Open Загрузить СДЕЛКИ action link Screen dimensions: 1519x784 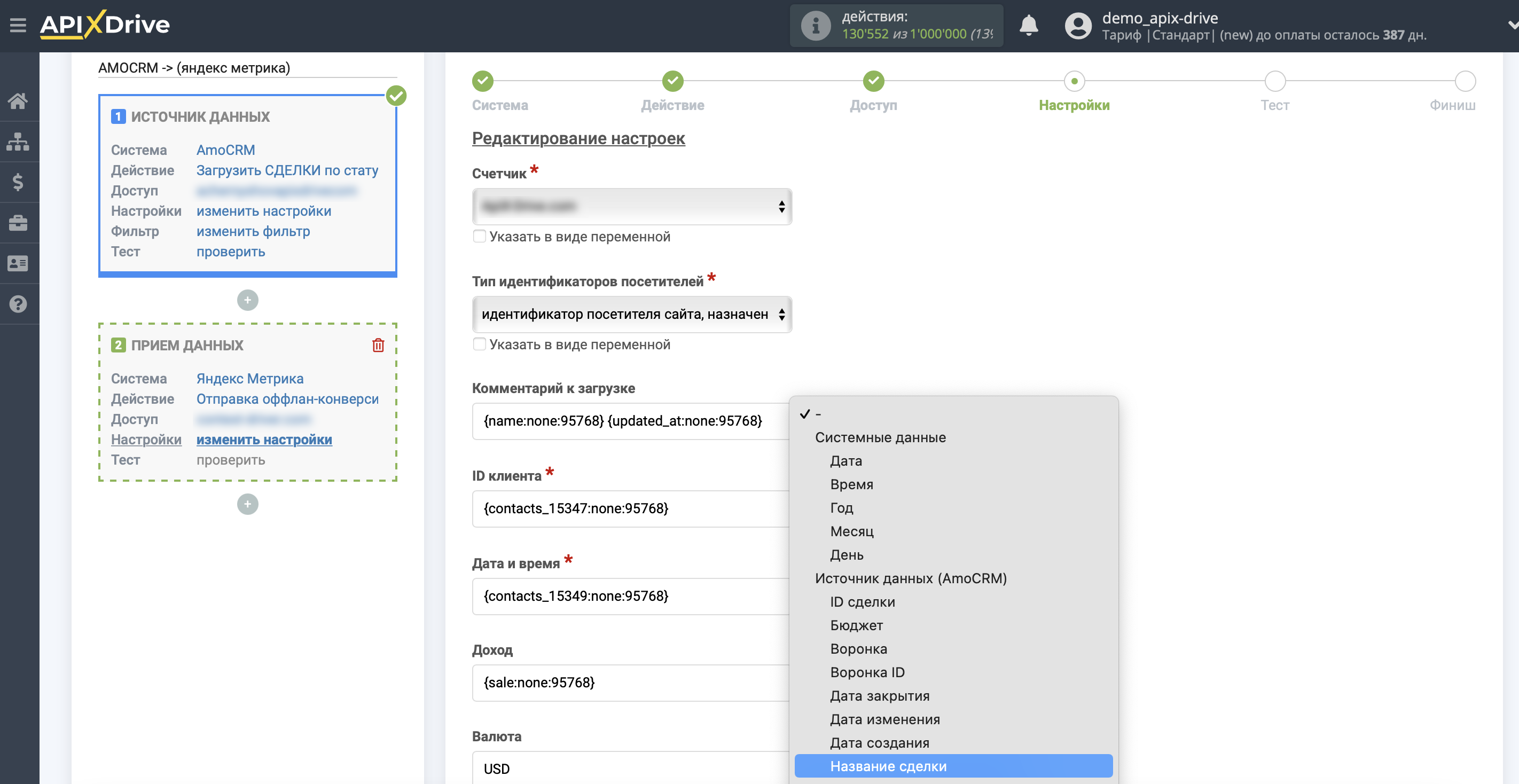(287, 170)
